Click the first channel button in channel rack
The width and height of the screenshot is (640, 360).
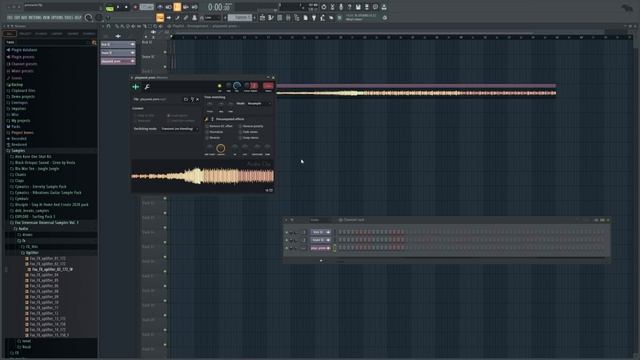(321, 232)
